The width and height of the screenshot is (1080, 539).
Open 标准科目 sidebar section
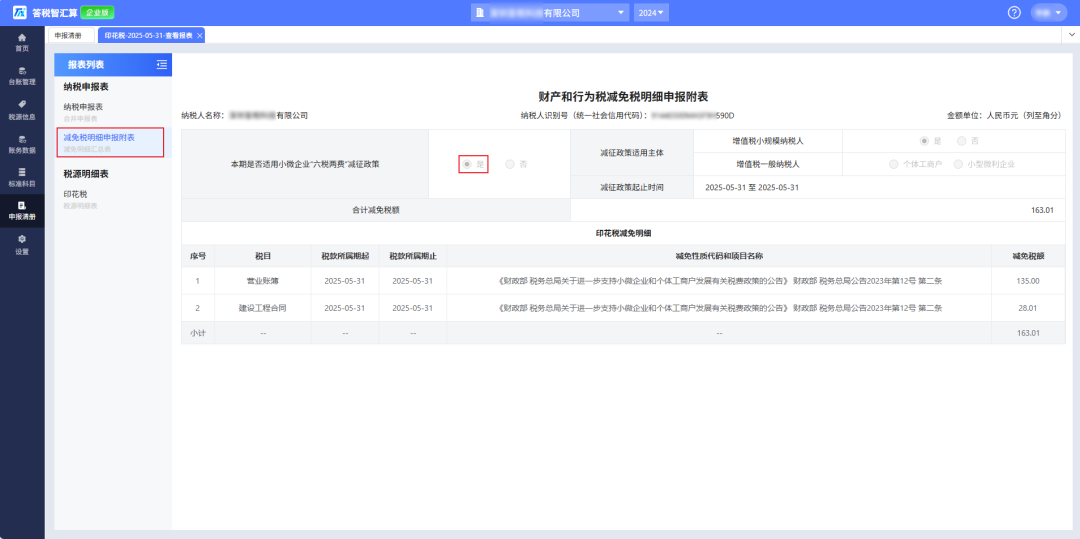click(x=22, y=177)
